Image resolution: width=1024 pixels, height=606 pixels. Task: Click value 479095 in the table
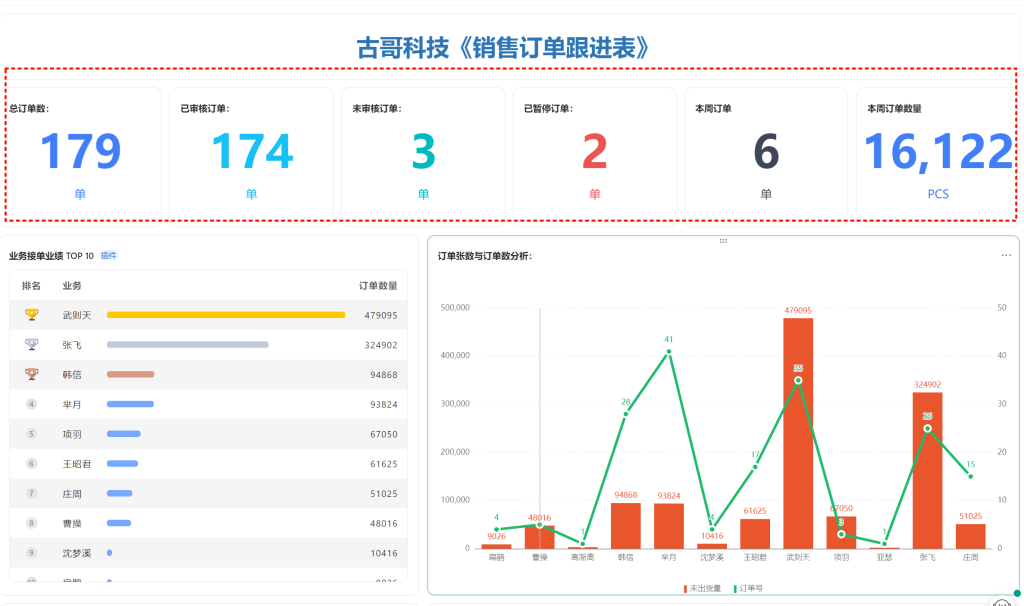pyautogui.click(x=381, y=315)
